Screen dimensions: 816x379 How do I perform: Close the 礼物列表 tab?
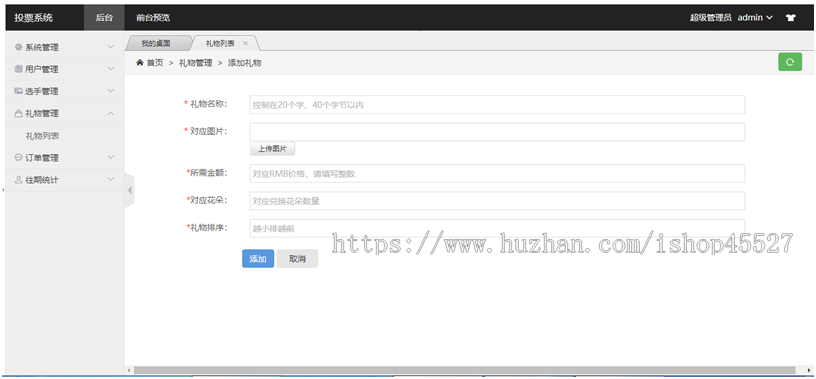tap(245, 43)
